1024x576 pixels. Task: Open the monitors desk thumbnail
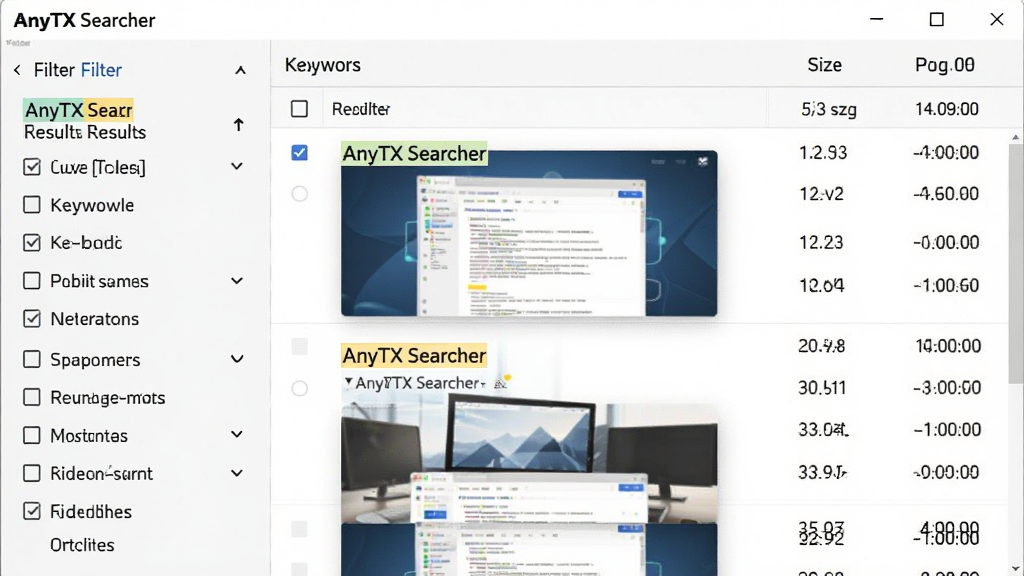[529, 463]
